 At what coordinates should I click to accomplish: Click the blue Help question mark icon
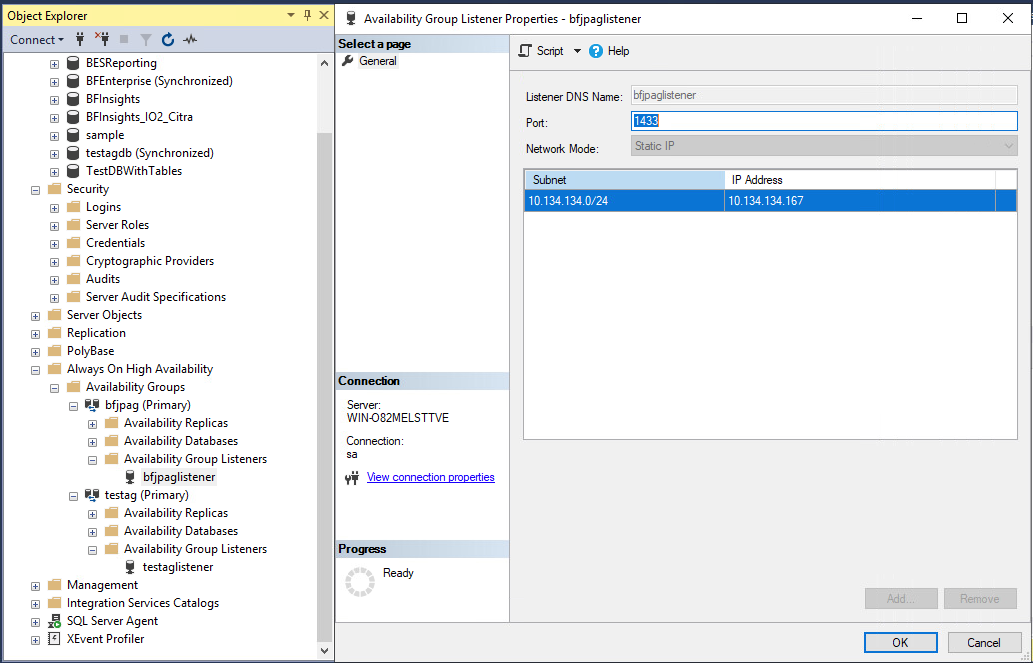coord(596,51)
